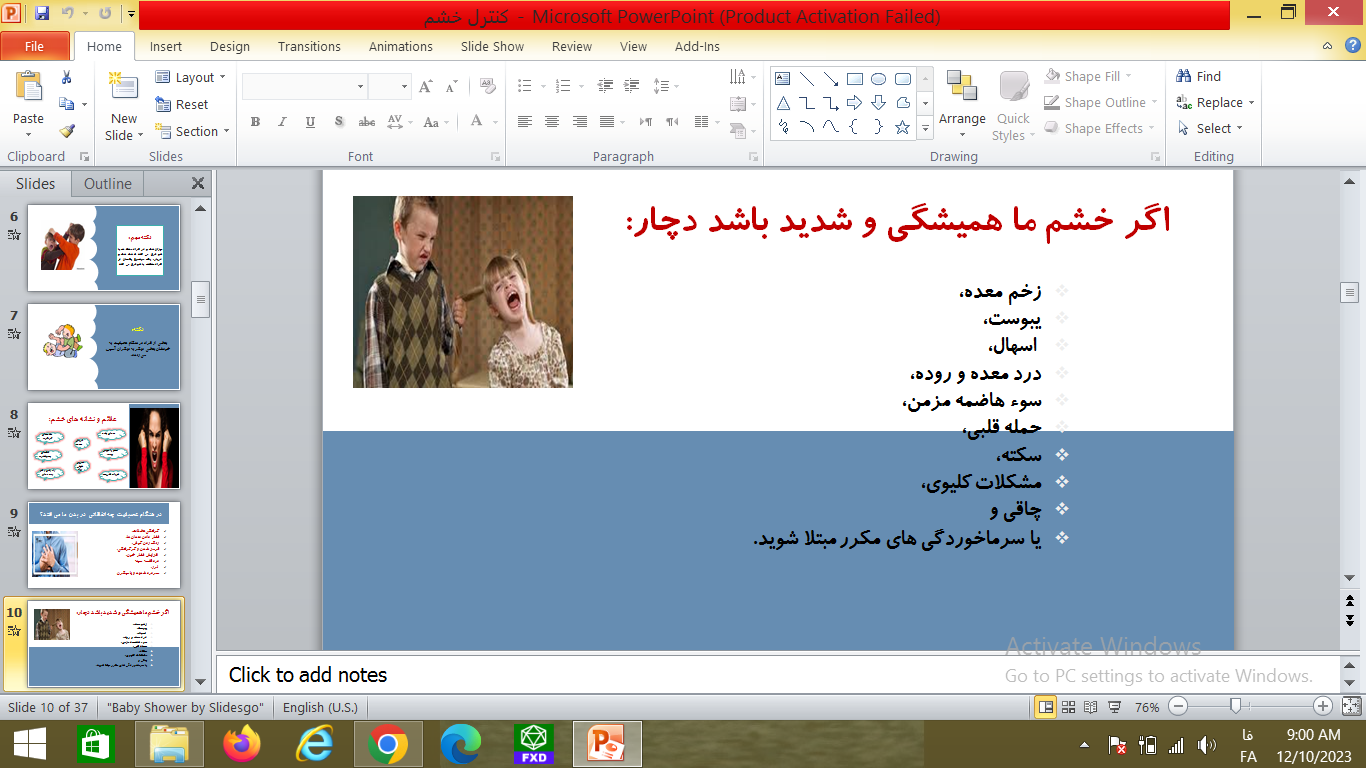Screen dimensions: 1366x768
Task: Toggle italic formatting
Action: point(282,121)
